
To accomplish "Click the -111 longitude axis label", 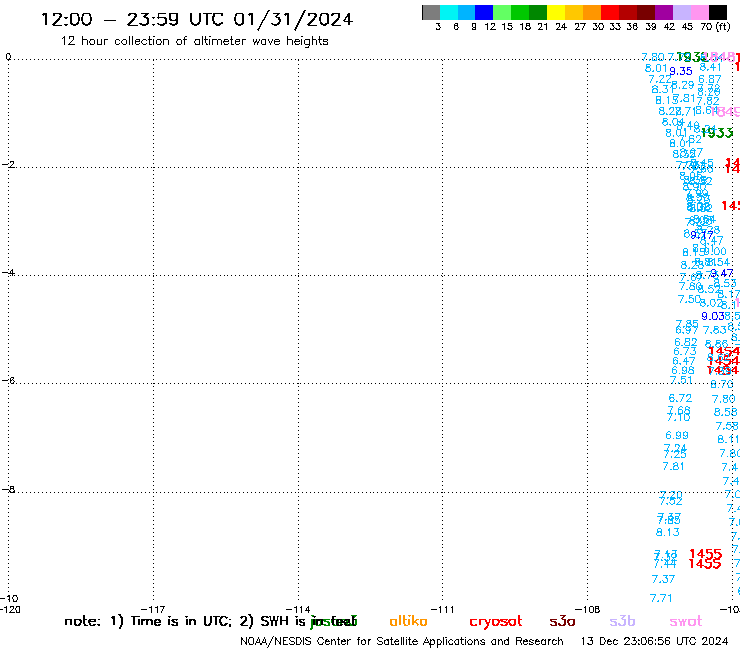I will pos(442,609).
